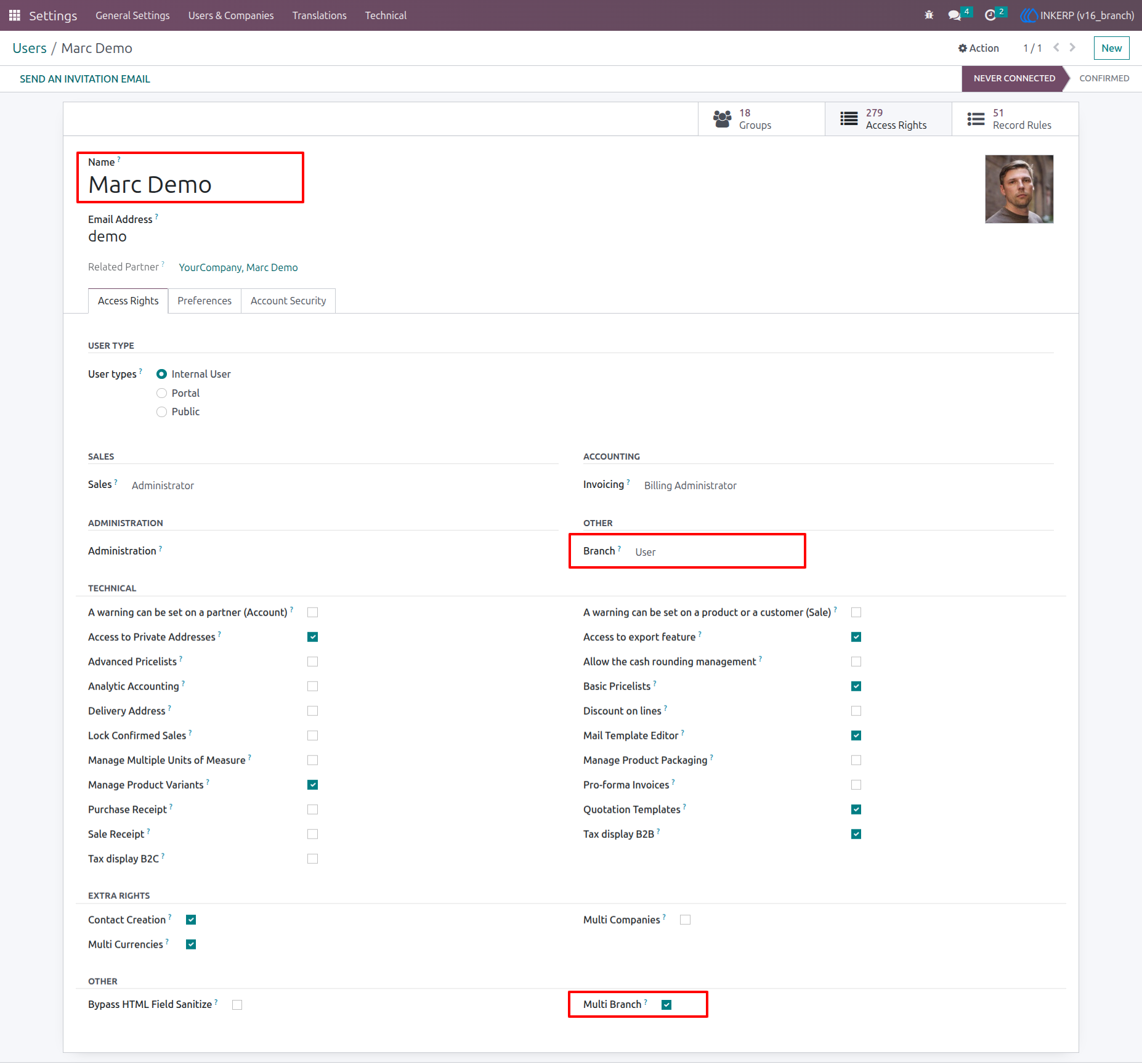The height and width of the screenshot is (1064, 1142).
Task: Open the YourCompany, Marc Demo partner link
Action: [238, 267]
